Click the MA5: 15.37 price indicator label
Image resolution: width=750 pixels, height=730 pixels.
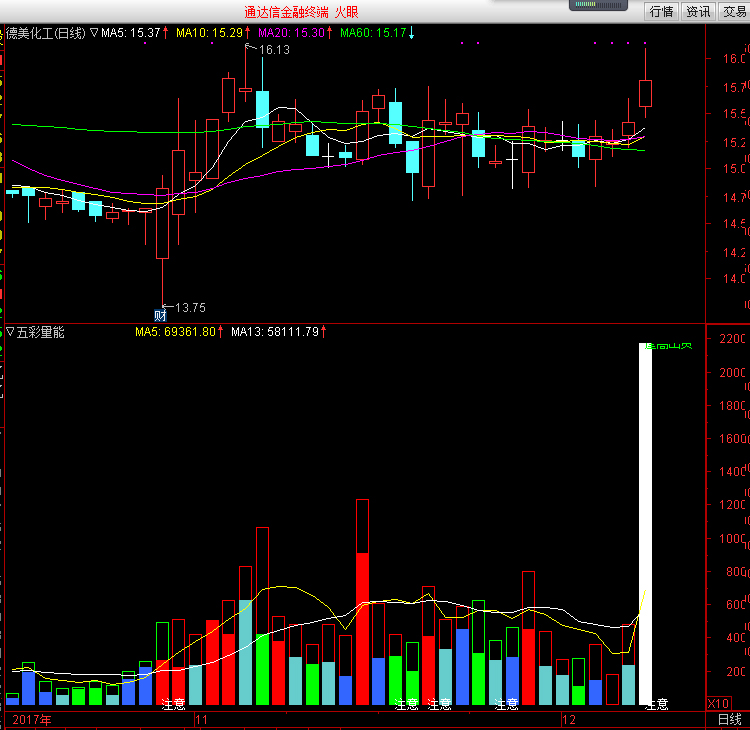130,33
